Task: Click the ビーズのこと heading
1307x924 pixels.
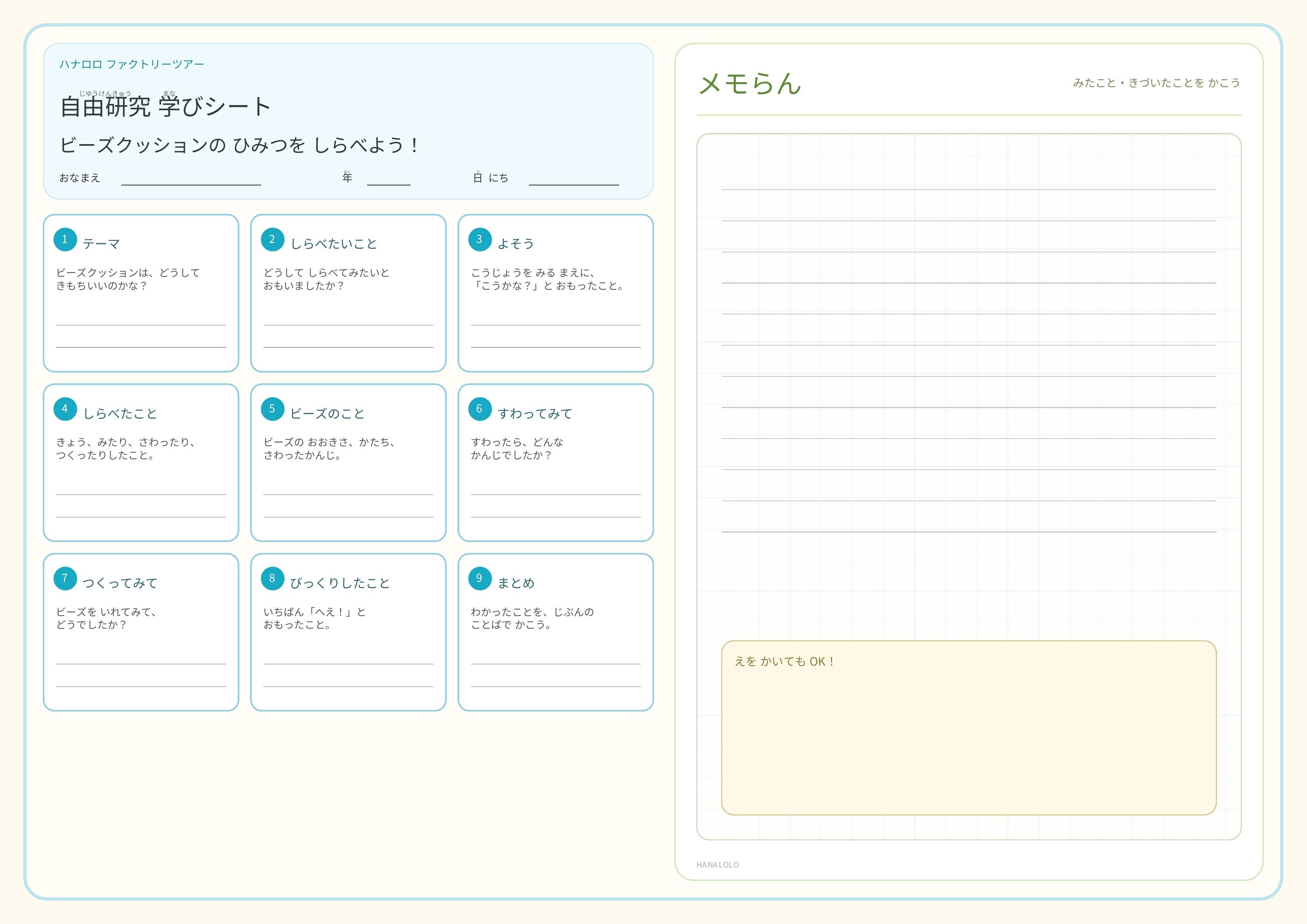Action: (327, 413)
